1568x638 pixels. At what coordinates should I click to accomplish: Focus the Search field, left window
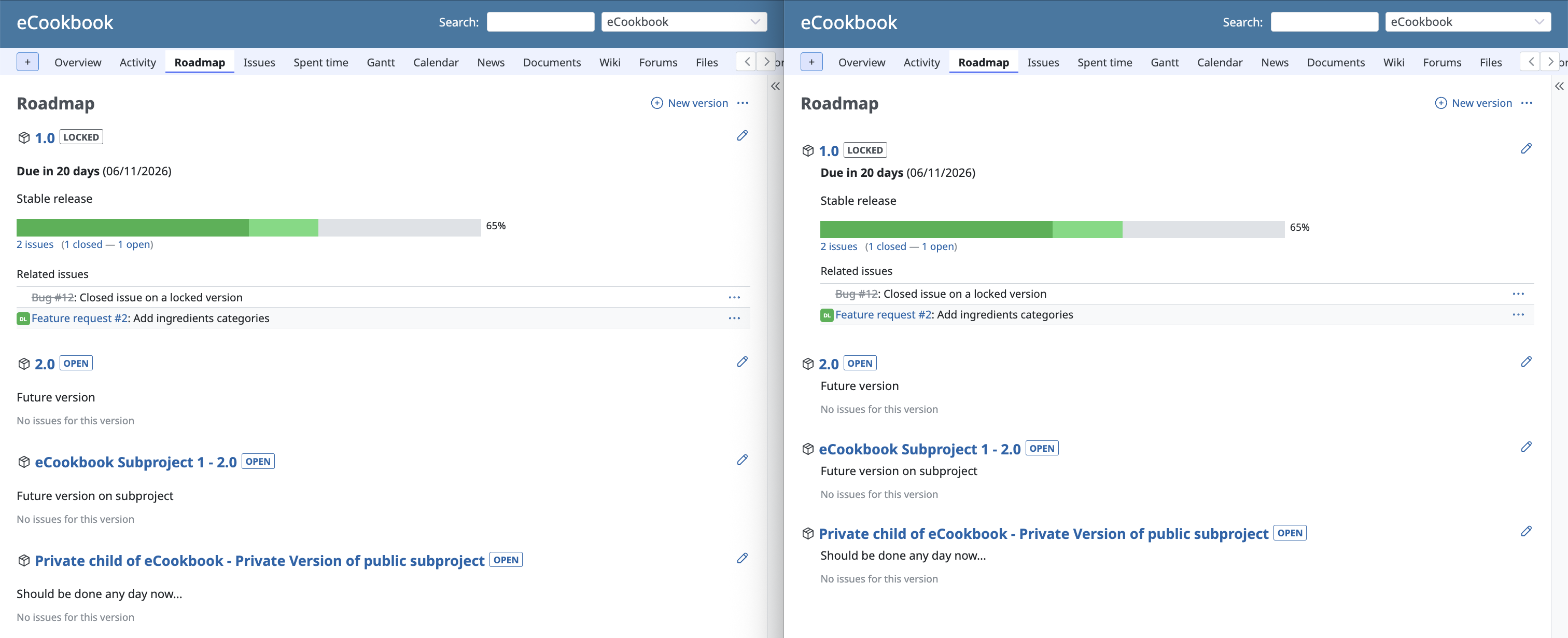pyautogui.click(x=540, y=22)
